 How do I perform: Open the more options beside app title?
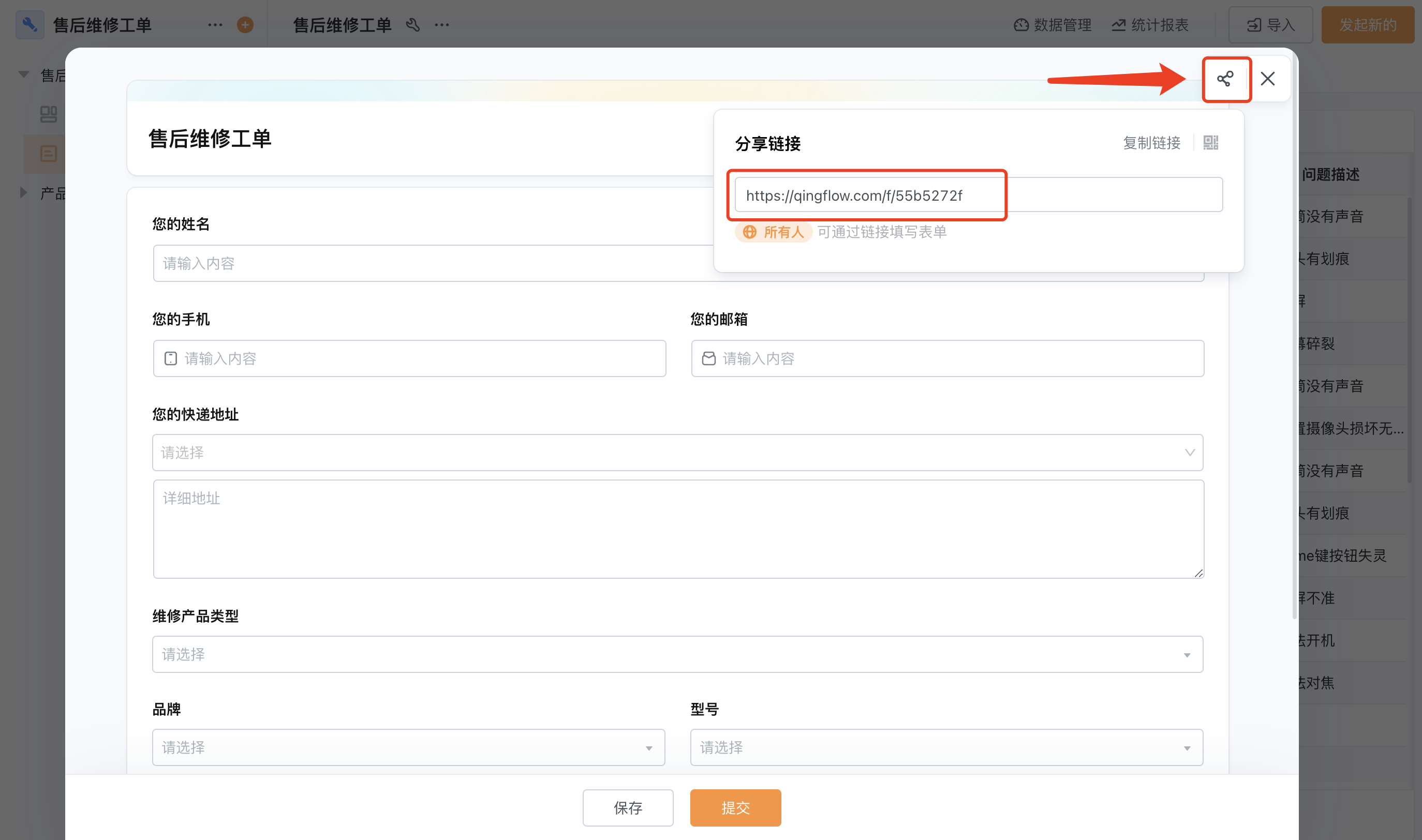point(215,25)
